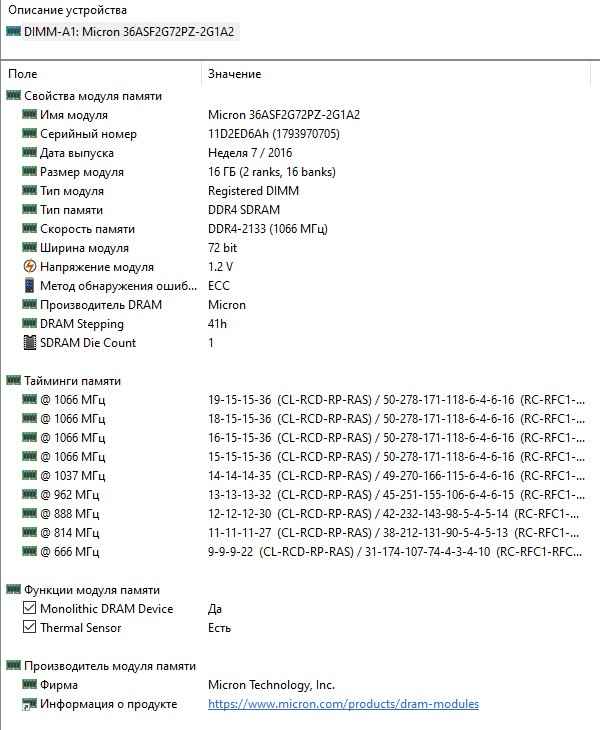
Task: Click the icon beside Фирма
Action: [29, 684]
